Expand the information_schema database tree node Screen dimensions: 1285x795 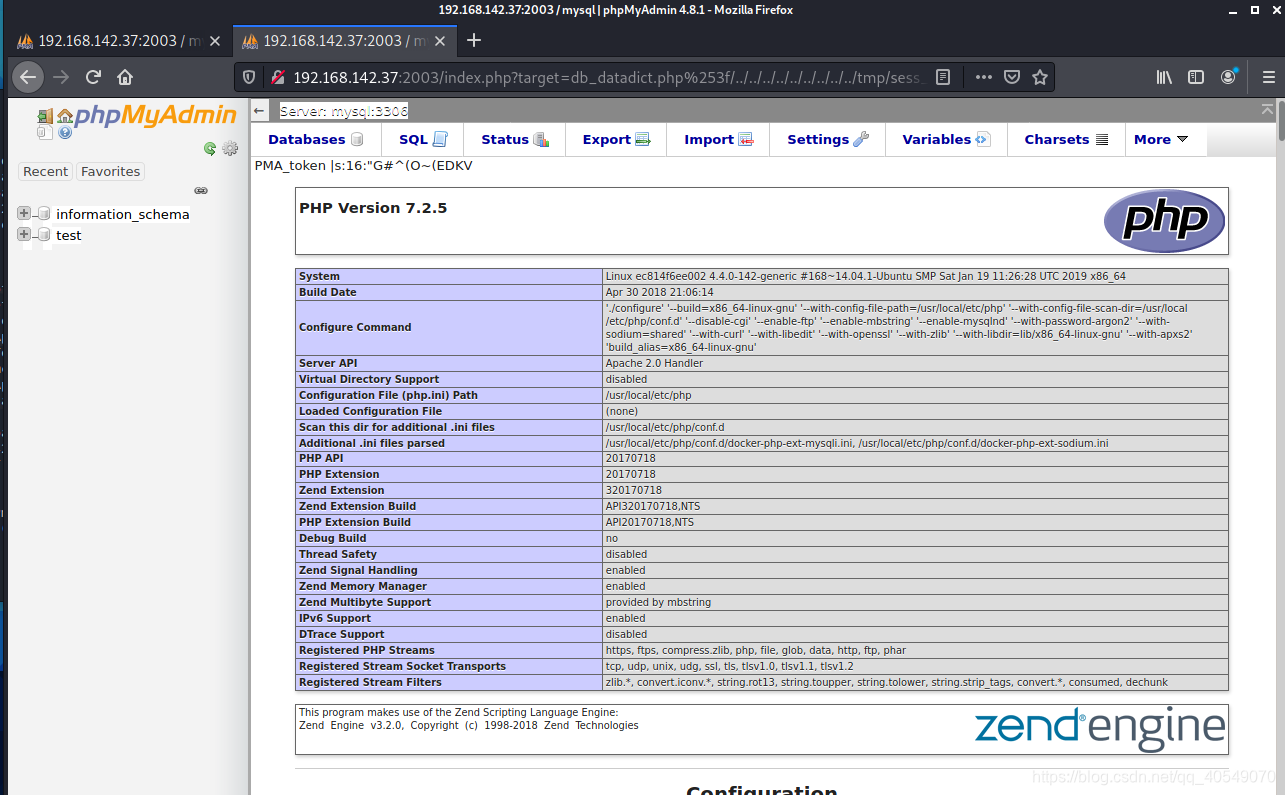click(24, 213)
